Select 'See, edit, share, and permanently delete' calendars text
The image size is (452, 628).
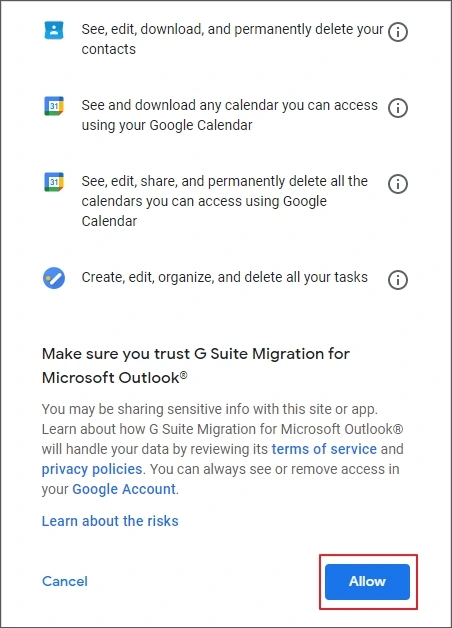225,201
